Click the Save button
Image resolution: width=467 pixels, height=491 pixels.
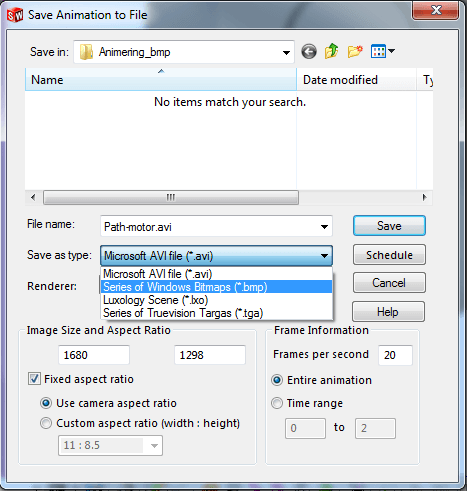pyautogui.click(x=389, y=226)
